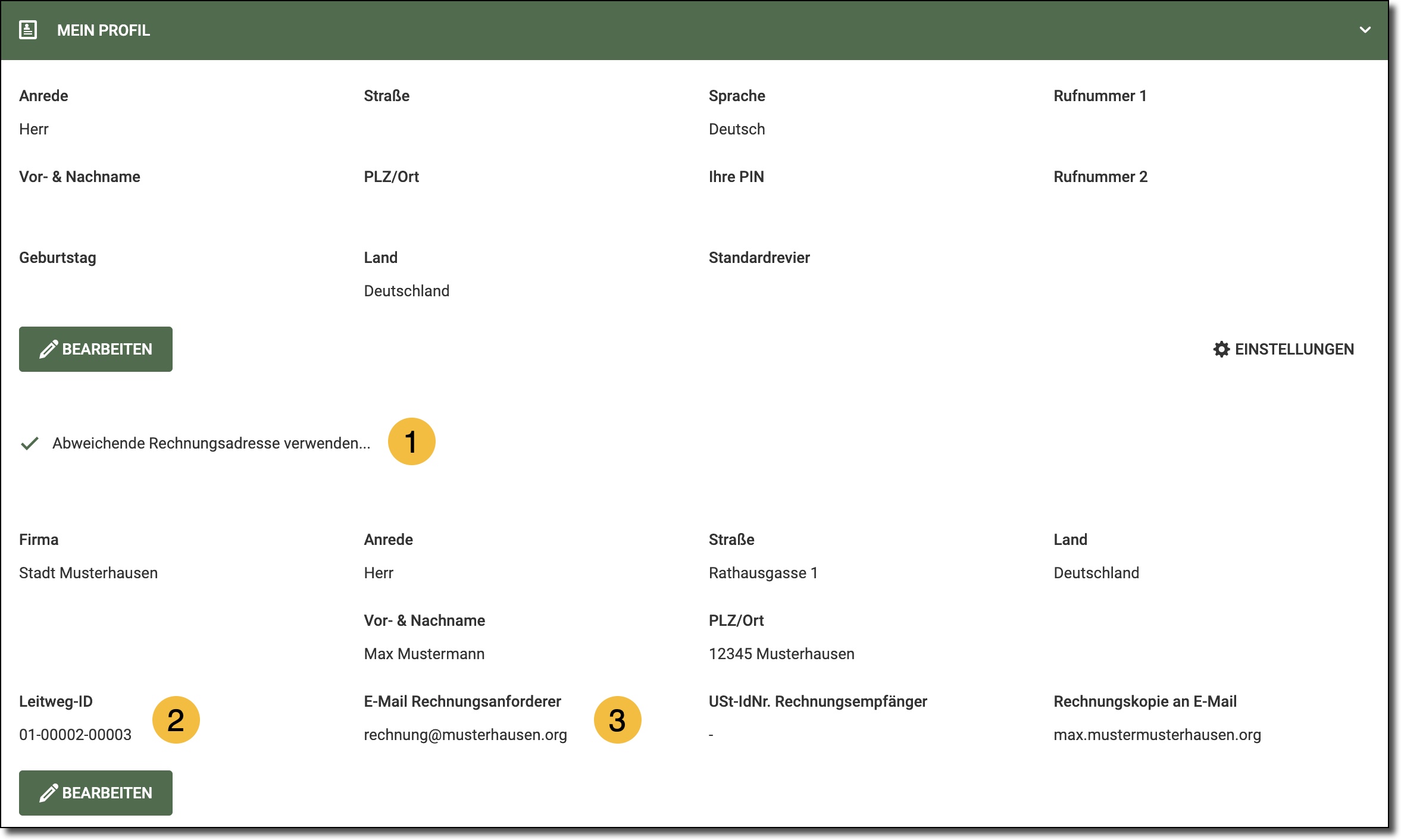The height and width of the screenshot is (840, 1401).
Task: Click pencil icon on lower Bearbeiten
Action: (48, 793)
